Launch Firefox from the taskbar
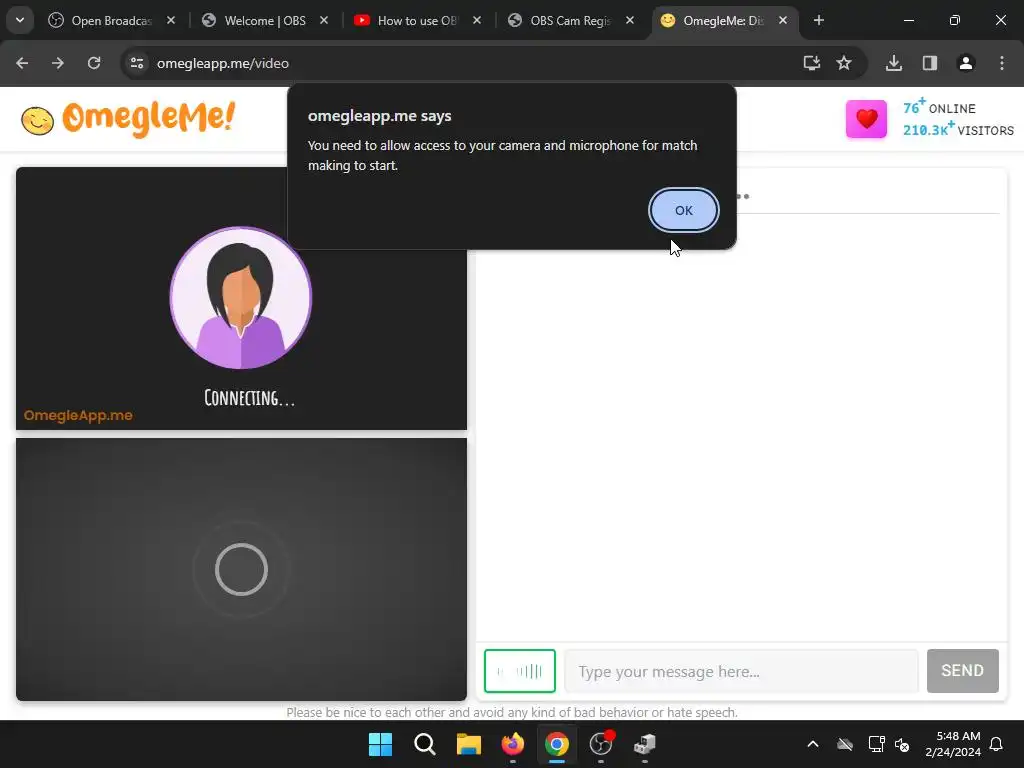 tap(513, 744)
